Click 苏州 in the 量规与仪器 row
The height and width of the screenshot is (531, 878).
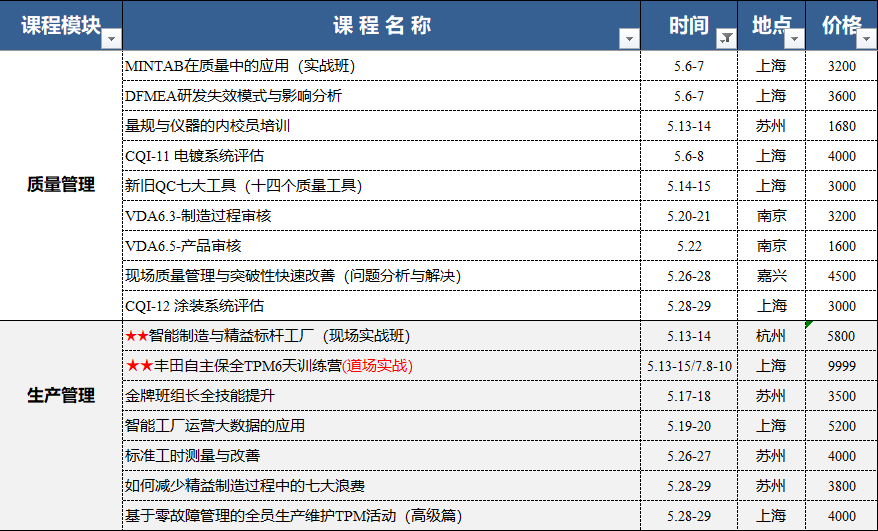(771, 126)
